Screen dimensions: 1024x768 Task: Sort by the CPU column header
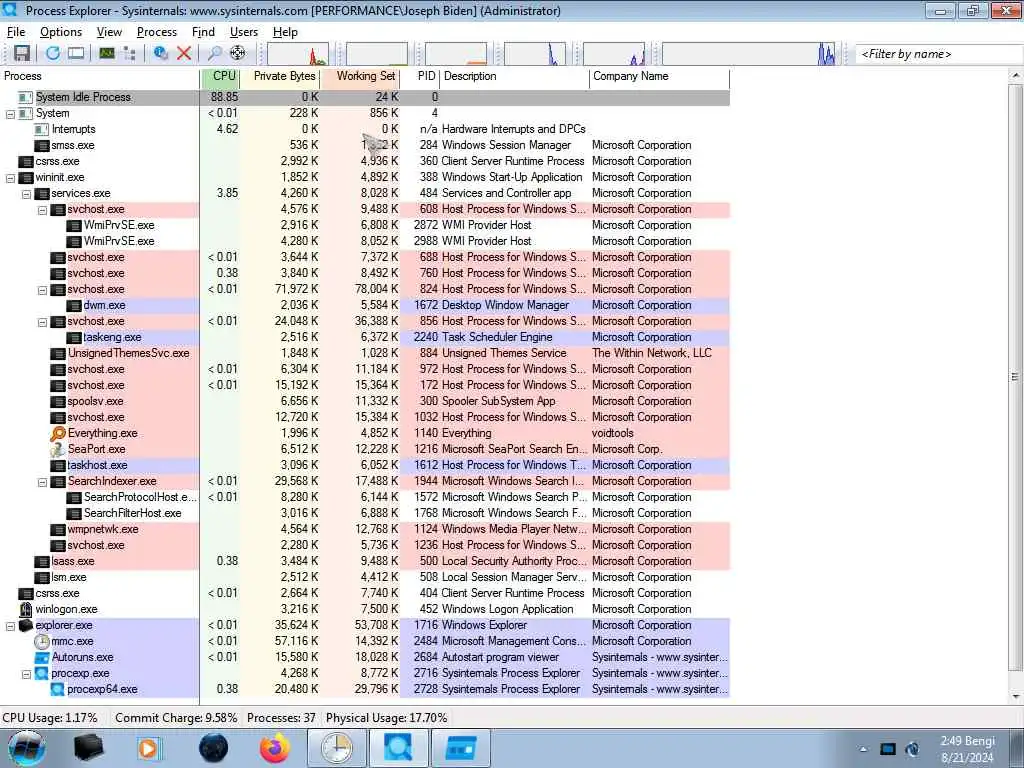coord(220,76)
